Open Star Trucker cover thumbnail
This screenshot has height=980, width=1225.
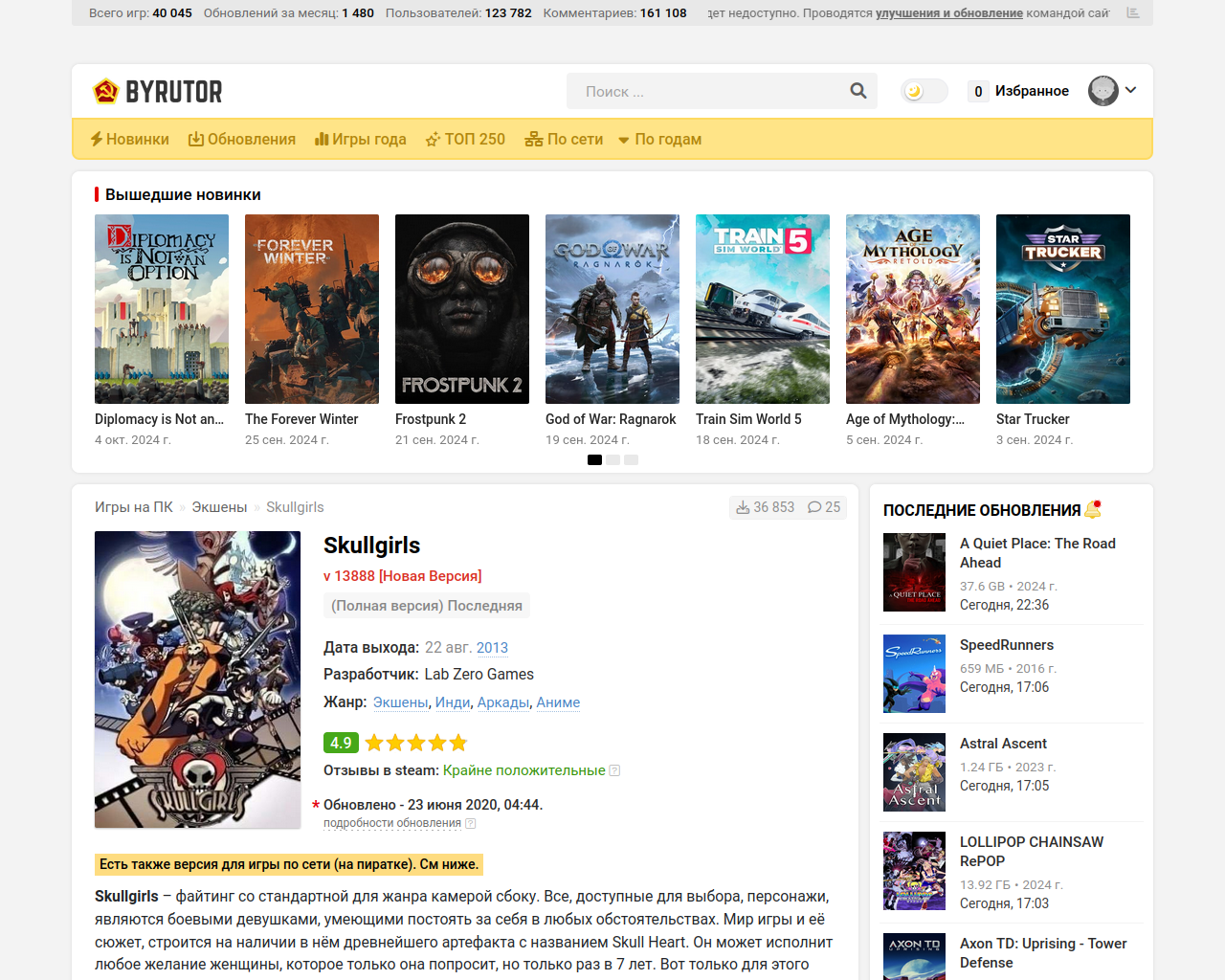pyautogui.click(x=1063, y=309)
